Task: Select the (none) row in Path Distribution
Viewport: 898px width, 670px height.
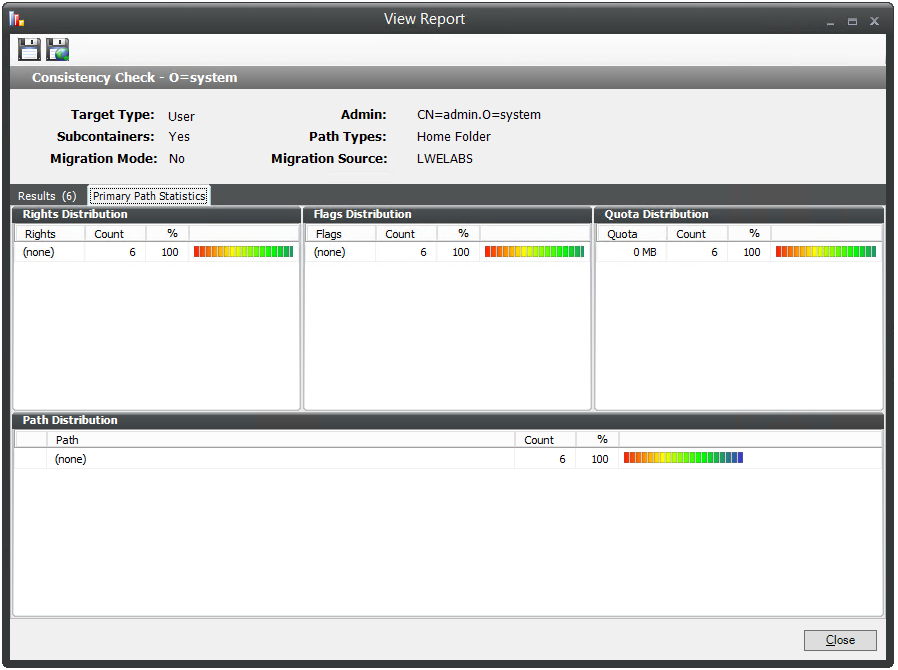Action: point(447,459)
